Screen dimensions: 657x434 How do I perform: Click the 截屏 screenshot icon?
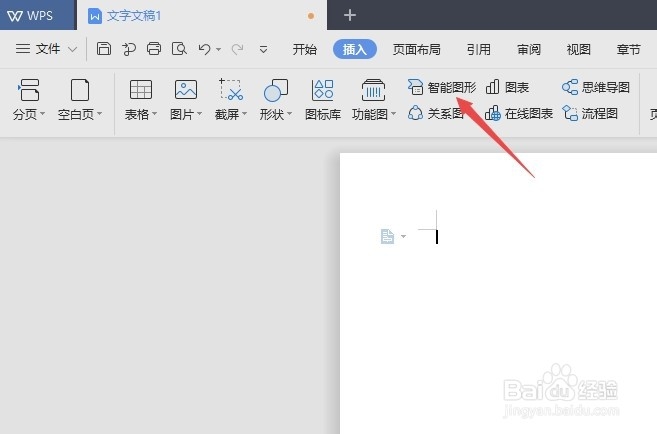point(231,90)
